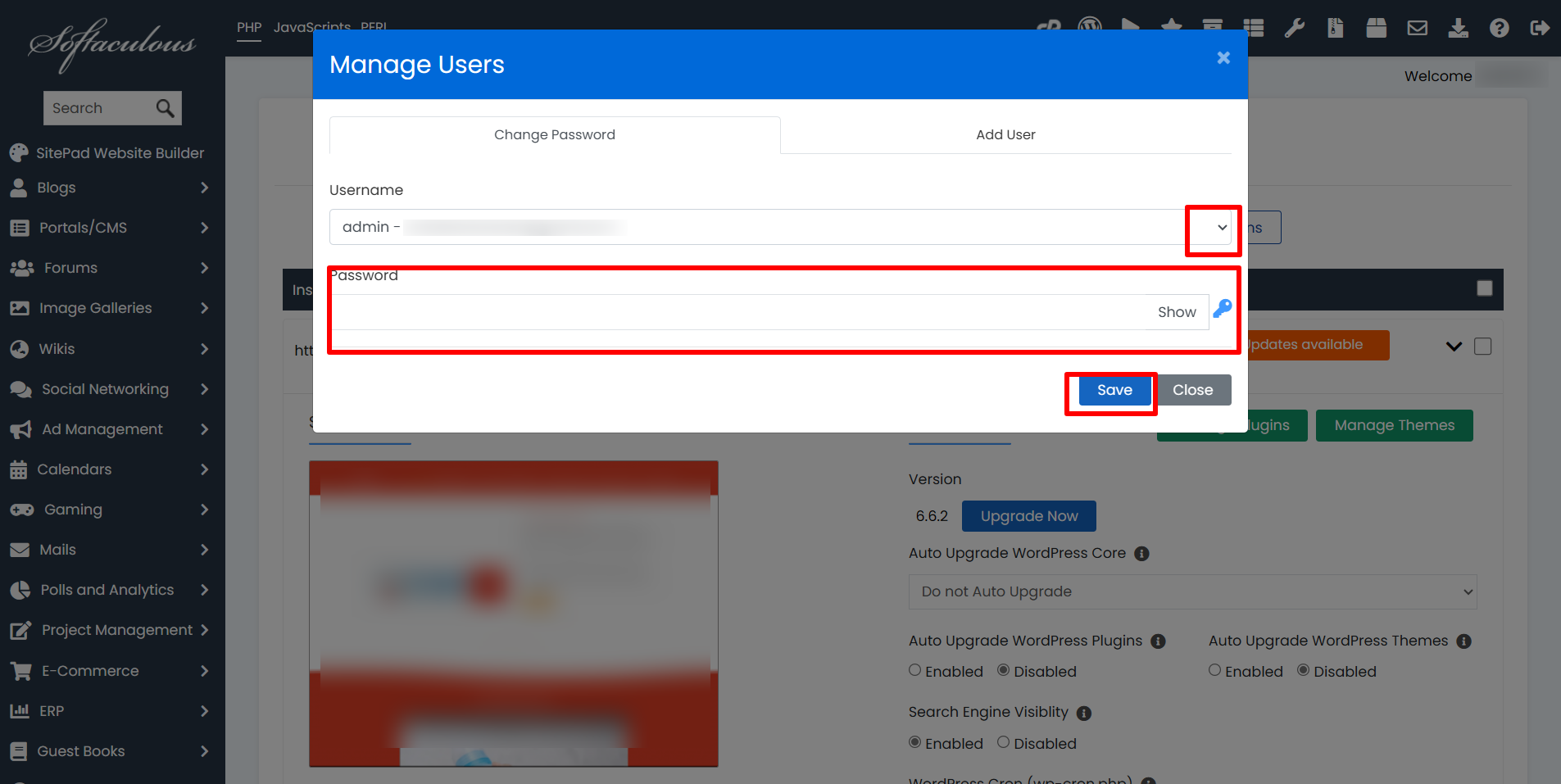The height and width of the screenshot is (784, 1561).
Task: Open SitePad Website Builder link
Action: (120, 153)
